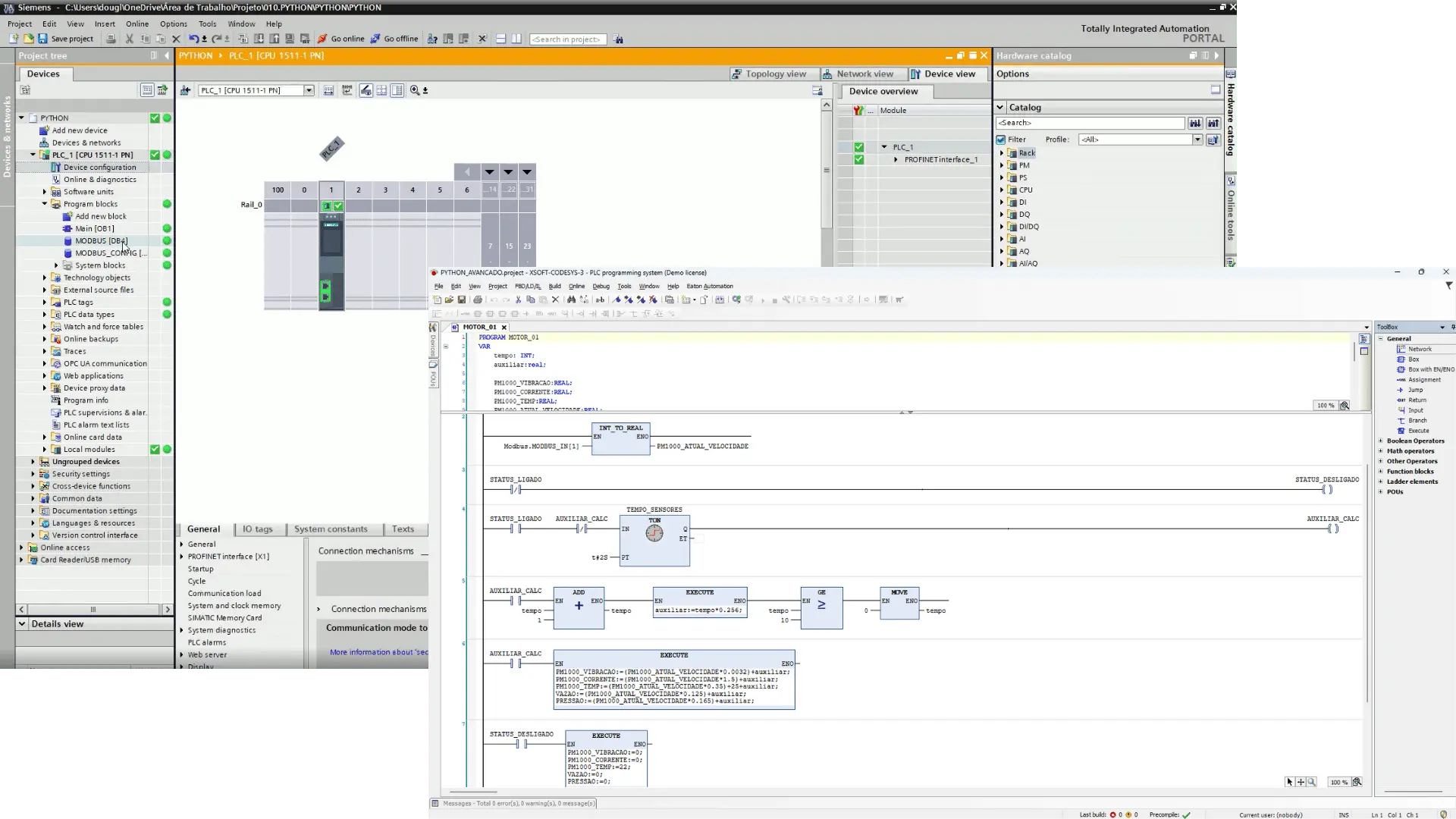Click the Search in project input field
Image resolution: width=1456 pixels, height=819 pixels.
click(x=567, y=39)
